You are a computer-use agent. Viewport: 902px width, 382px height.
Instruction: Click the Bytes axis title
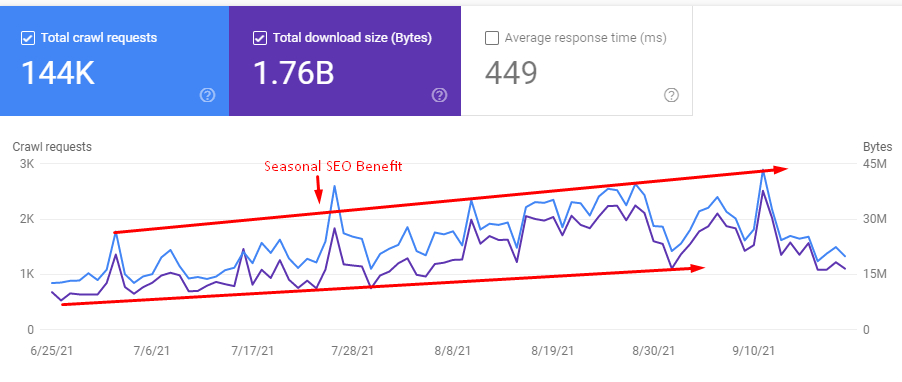[878, 146]
